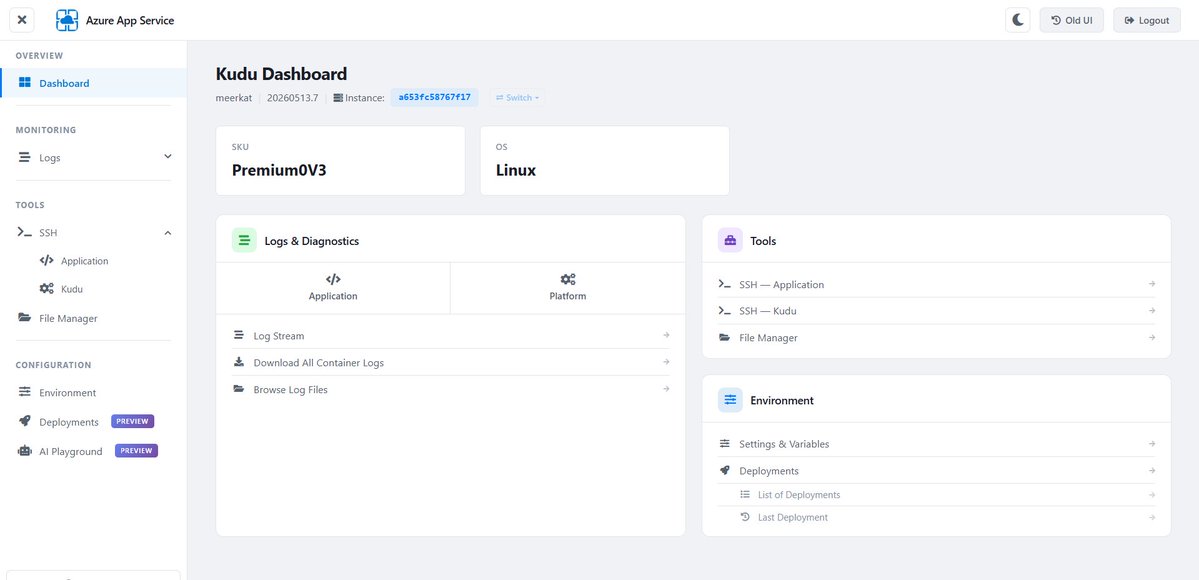Viewport: 1199px width, 580px height.
Task: Click folder icon beside Tools File Manager
Action: coord(725,337)
